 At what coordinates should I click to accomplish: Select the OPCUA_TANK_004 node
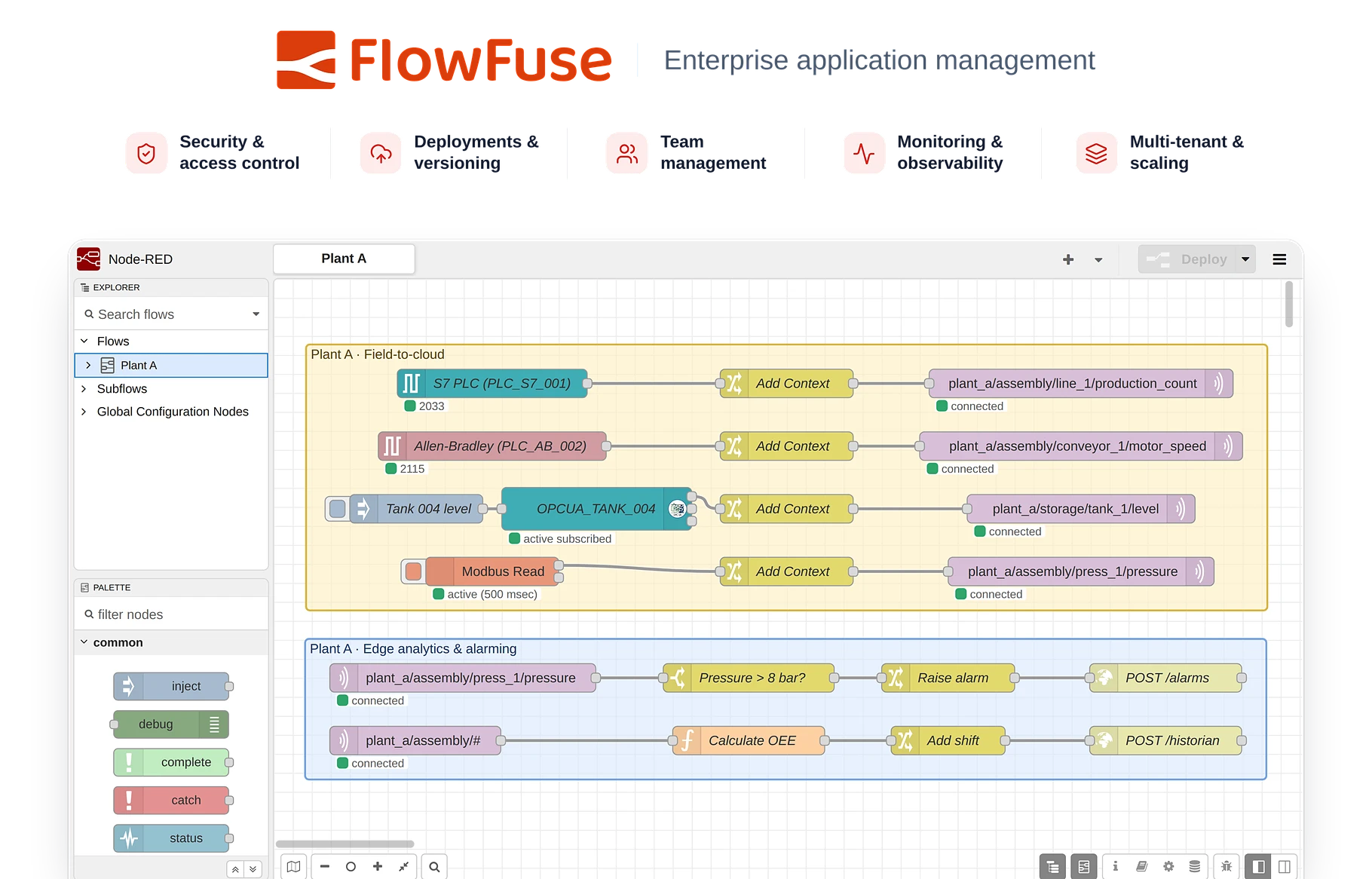pos(596,509)
